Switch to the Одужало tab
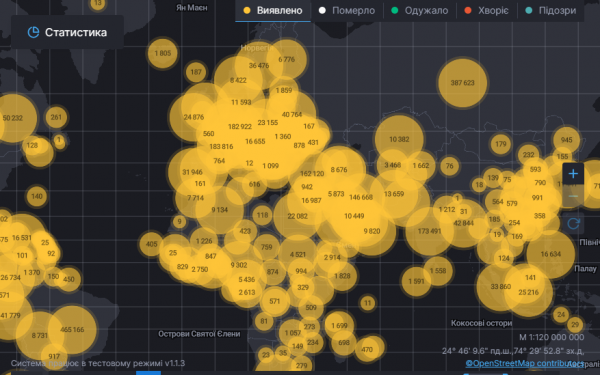The height and width of the screenshot is (375, 600). pyautogui.click(x=420, y=11)
